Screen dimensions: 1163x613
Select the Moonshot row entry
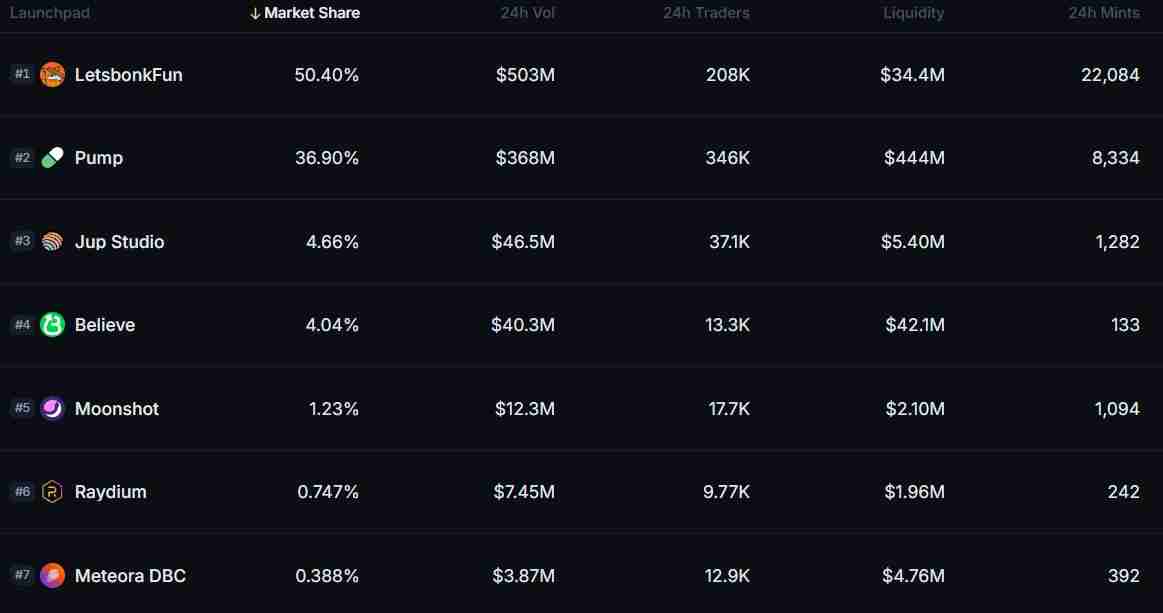(116, 408)
